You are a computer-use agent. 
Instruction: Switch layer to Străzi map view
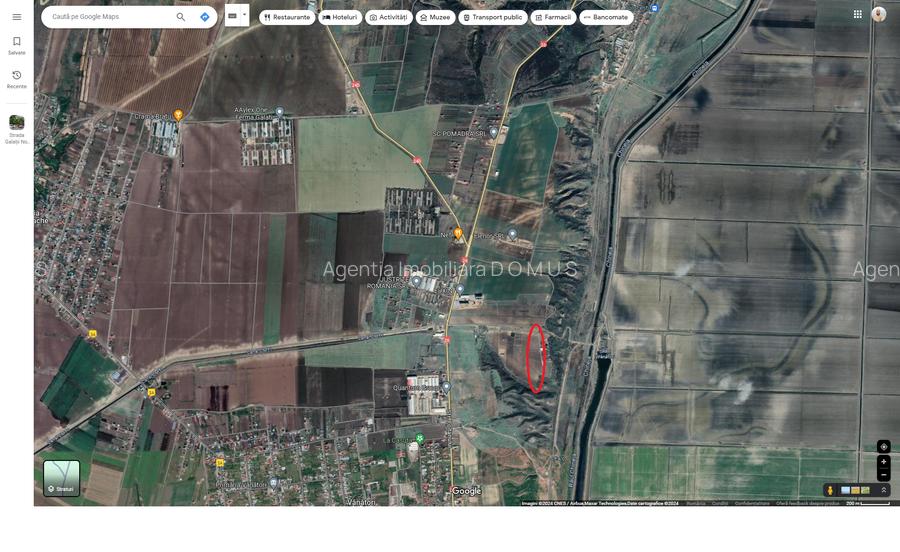(61, 478)
